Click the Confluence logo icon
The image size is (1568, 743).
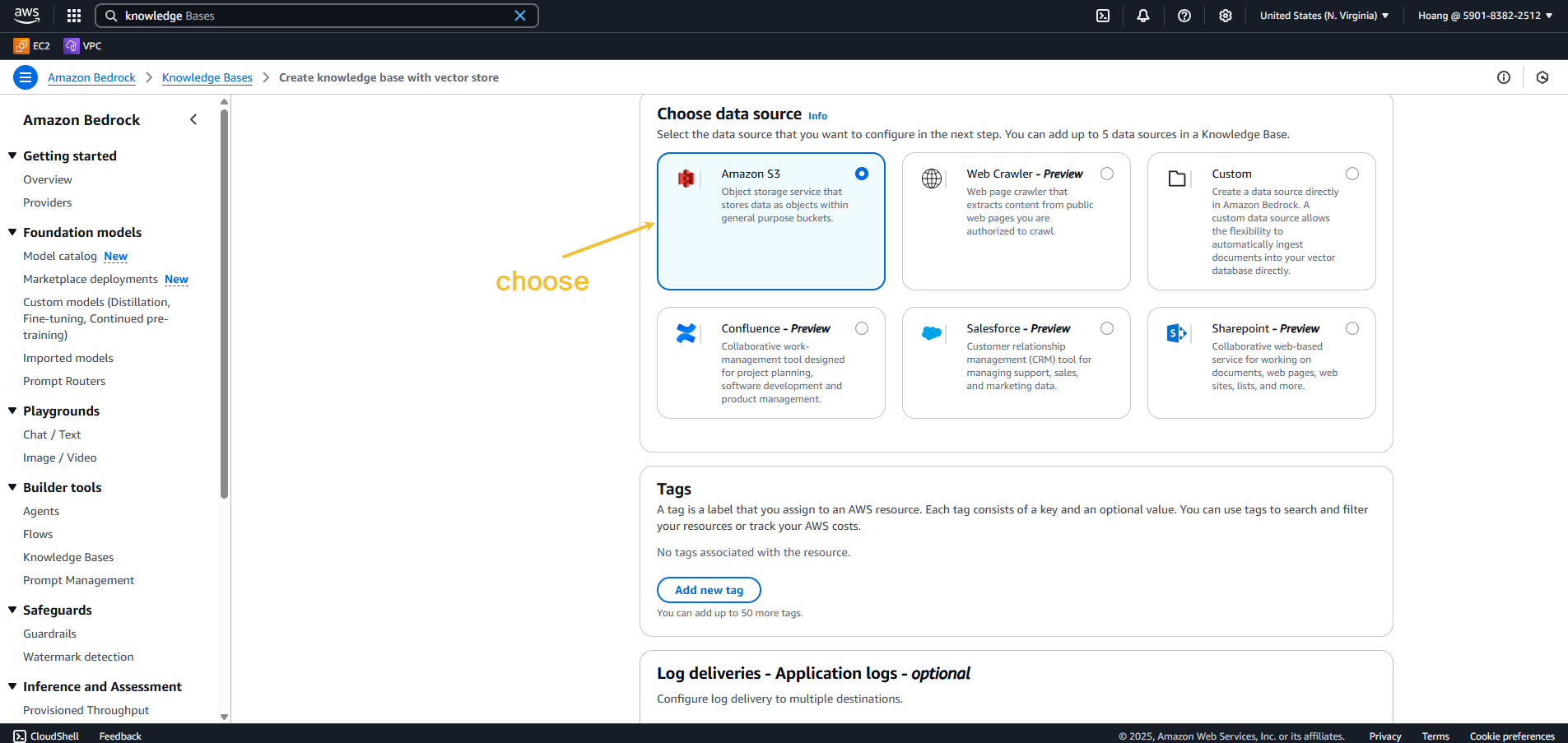[x=686, y=333]
